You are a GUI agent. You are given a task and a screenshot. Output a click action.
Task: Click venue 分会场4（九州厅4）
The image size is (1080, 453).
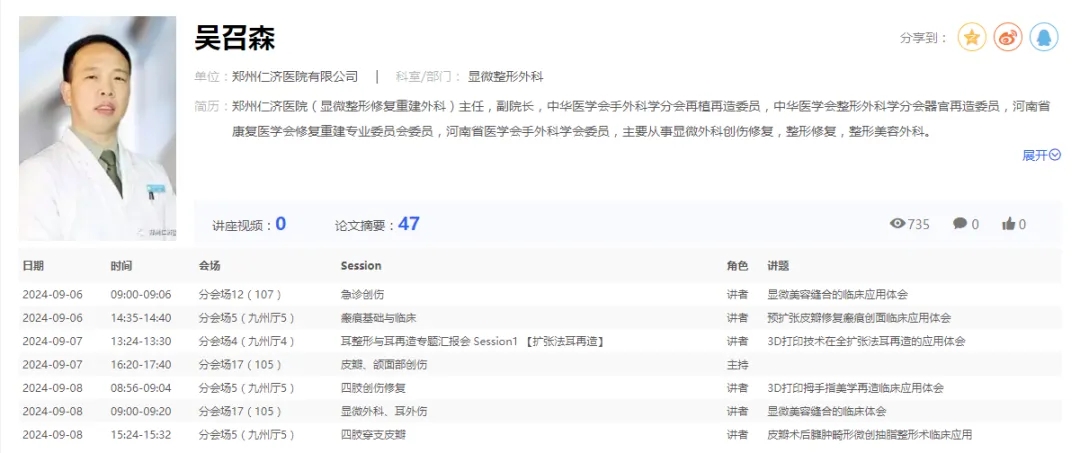tap(247, 341)
